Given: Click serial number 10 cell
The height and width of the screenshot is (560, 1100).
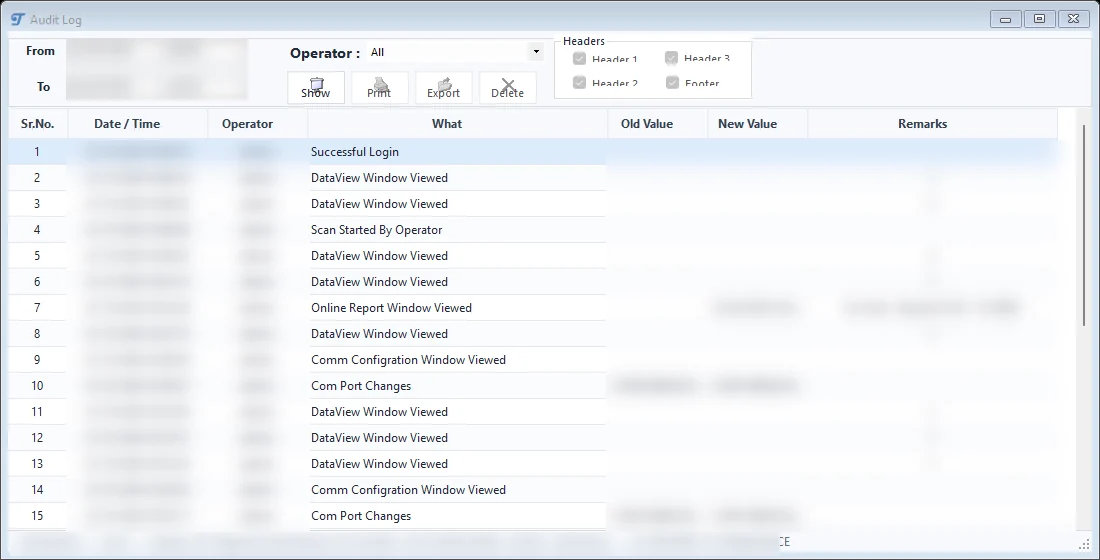Looking at the screenshot, I should pyautogui.click(x=37, y=385).
